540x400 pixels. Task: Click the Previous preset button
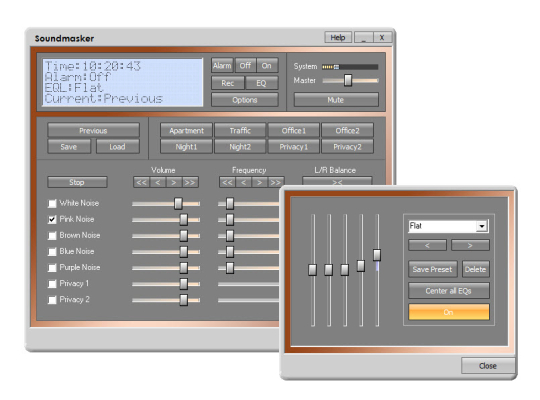pyautogui.click(x=93, y=131)
